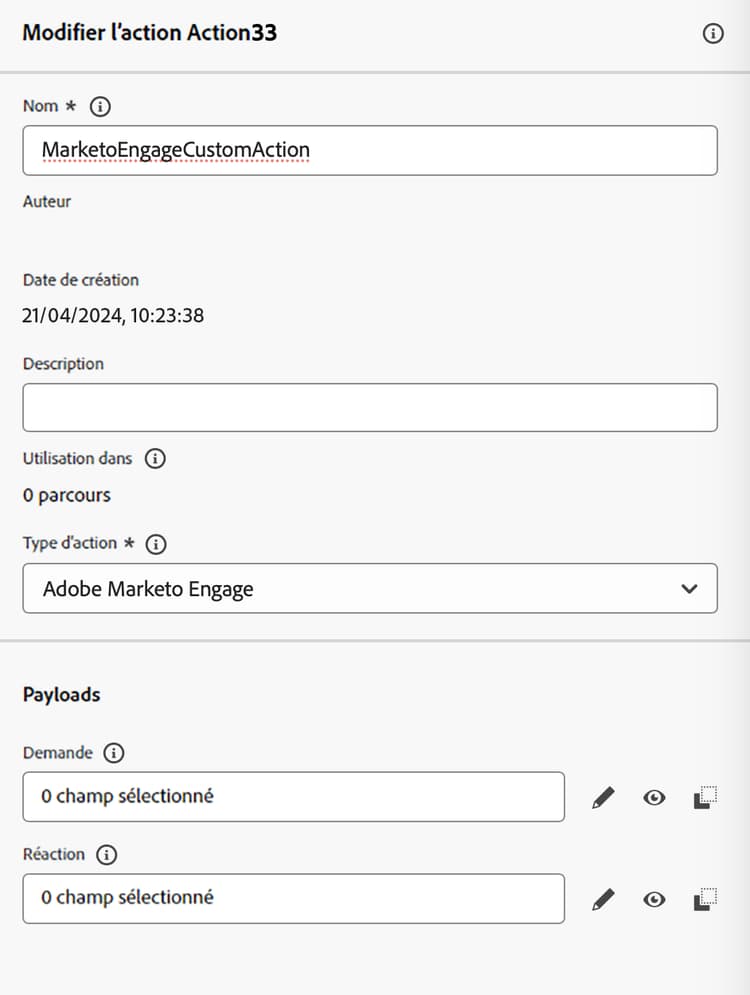
Task: Preview the Réaction payload with eye icon
Action: pyautogui.click(x=654, y=900)
